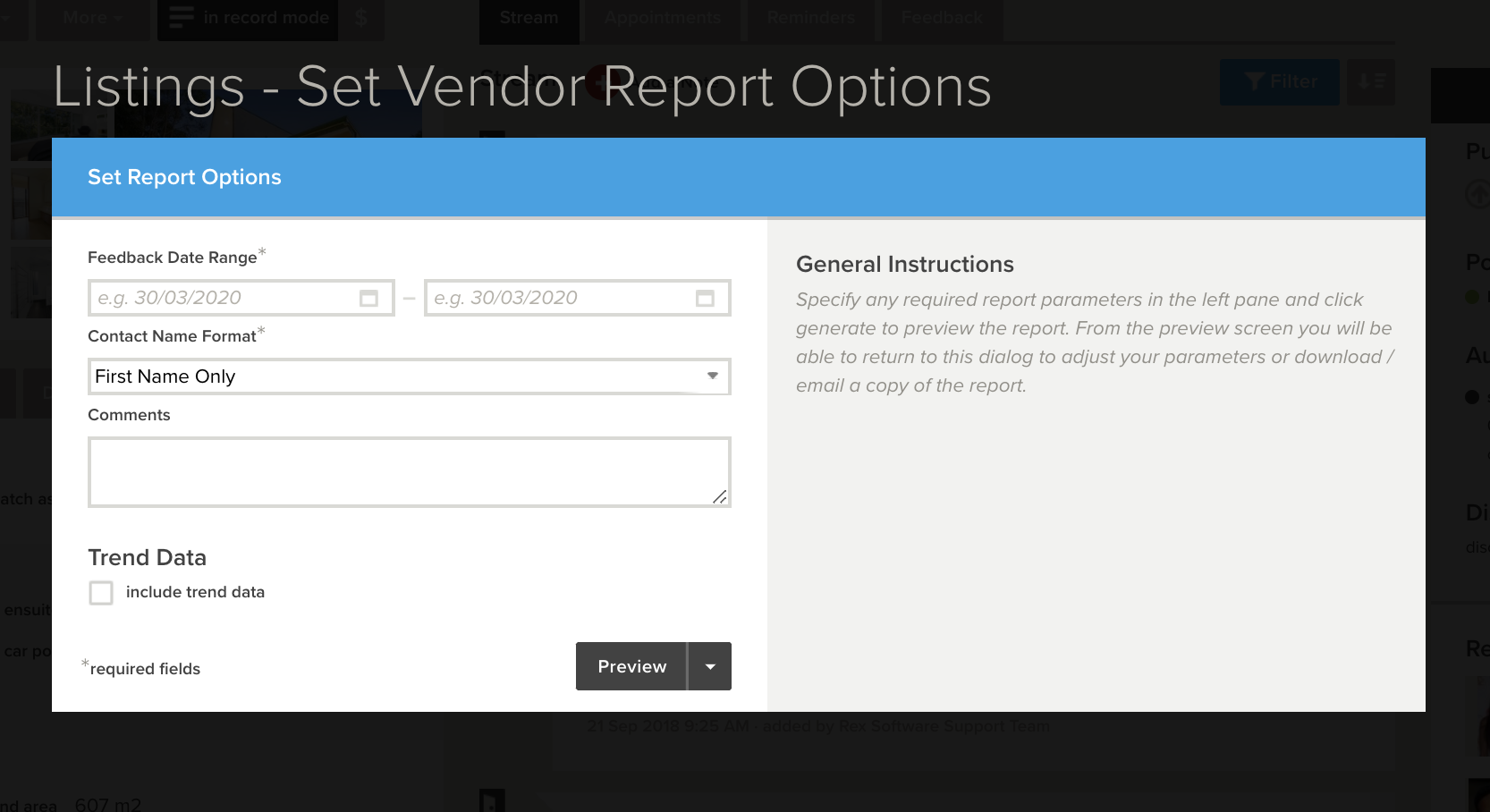Click the sort icon beside the Filter button
Viewport: 1490px width, 812px height.
click(x=1370, y=81)
